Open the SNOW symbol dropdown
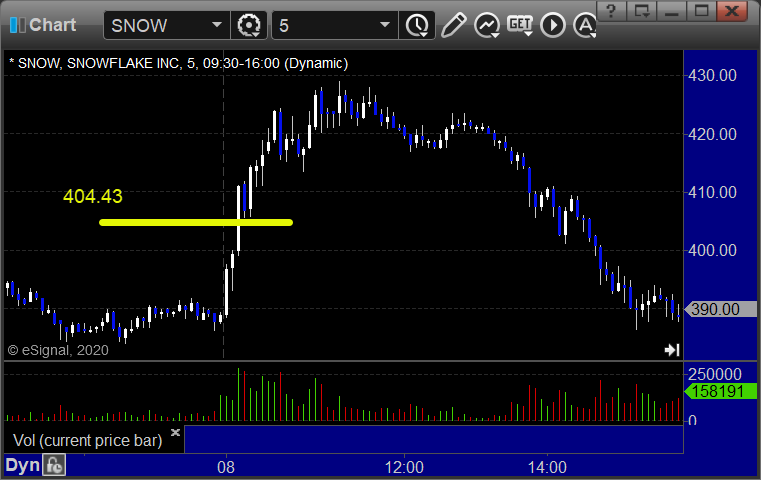The width and height of the screenshot is (761, 480). [x=216, y=25]
